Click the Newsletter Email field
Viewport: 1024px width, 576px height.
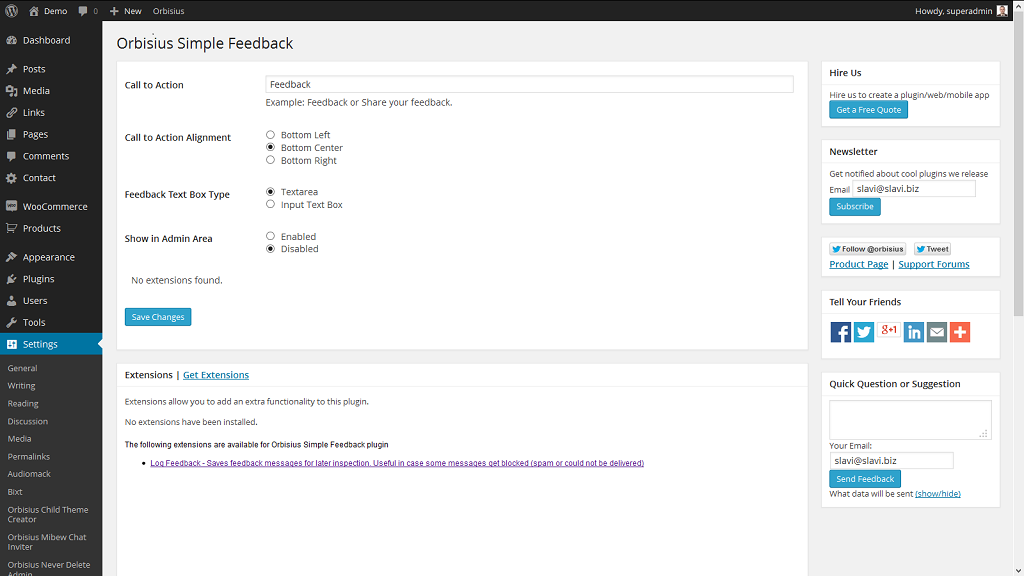[x=914, y=189]
